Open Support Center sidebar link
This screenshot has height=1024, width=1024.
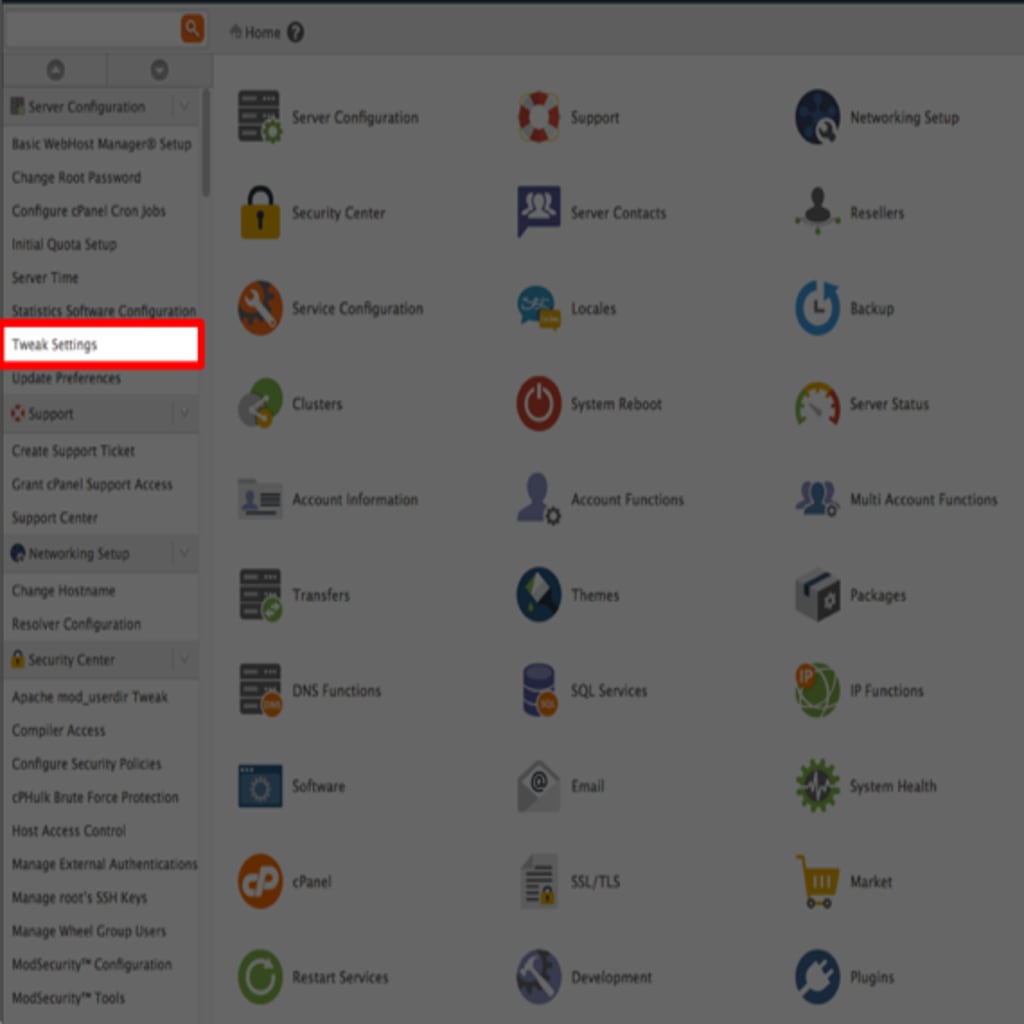[x=55, y=517]
